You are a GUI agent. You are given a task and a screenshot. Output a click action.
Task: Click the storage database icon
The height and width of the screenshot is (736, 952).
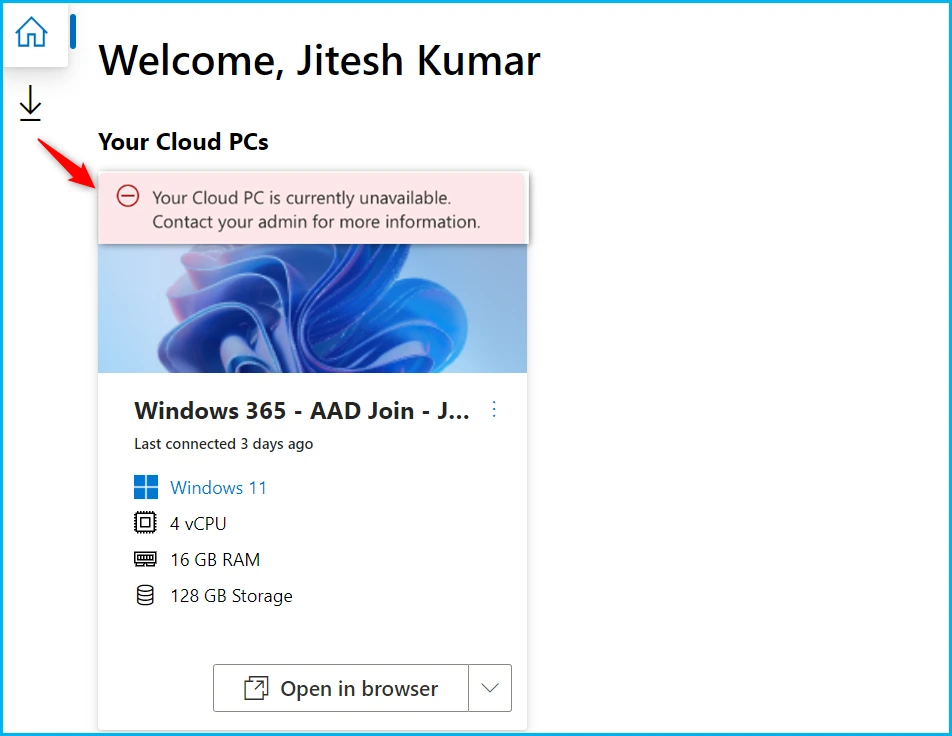point(145,595)
